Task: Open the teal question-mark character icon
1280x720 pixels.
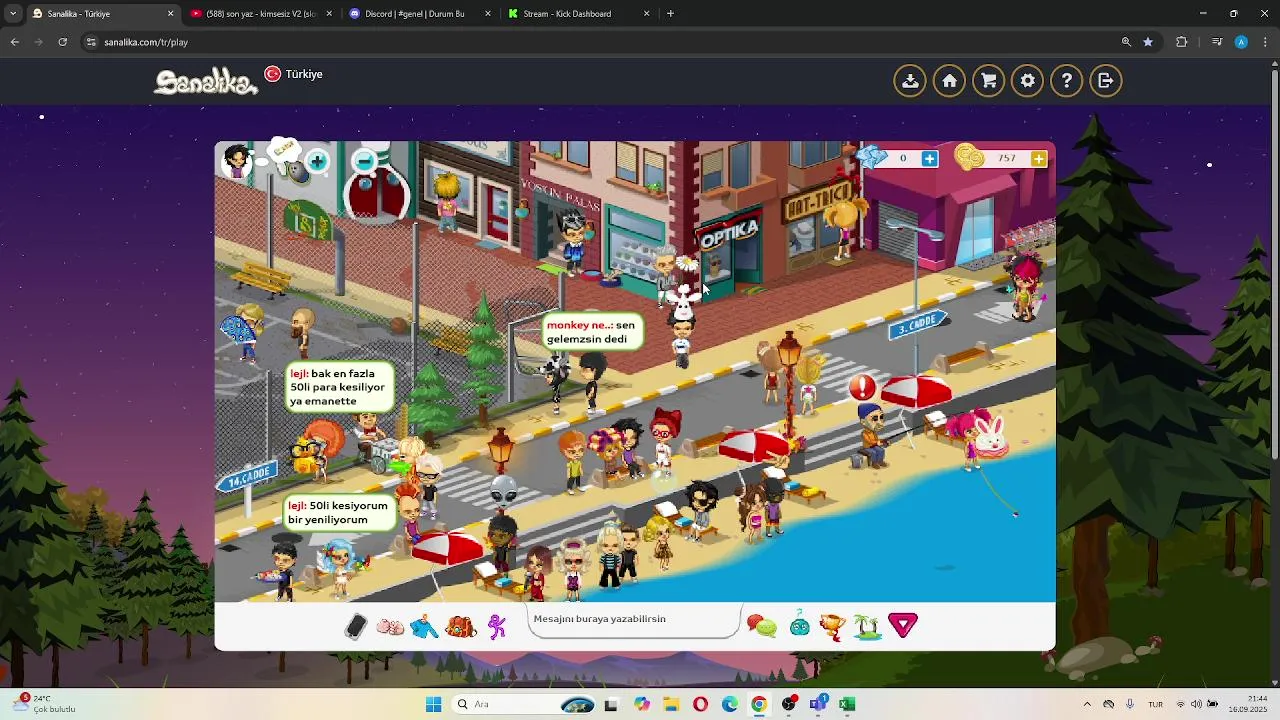Action: [x=800, y=625]
